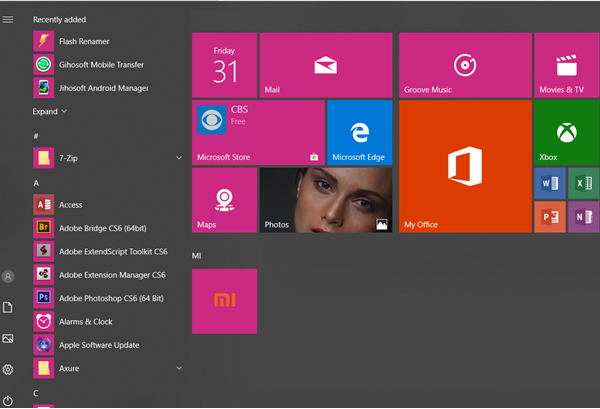Open Pictures from the sidebar
Image resolution: width=600 pixels, height=409 pixels.
(x=8, y=339)
